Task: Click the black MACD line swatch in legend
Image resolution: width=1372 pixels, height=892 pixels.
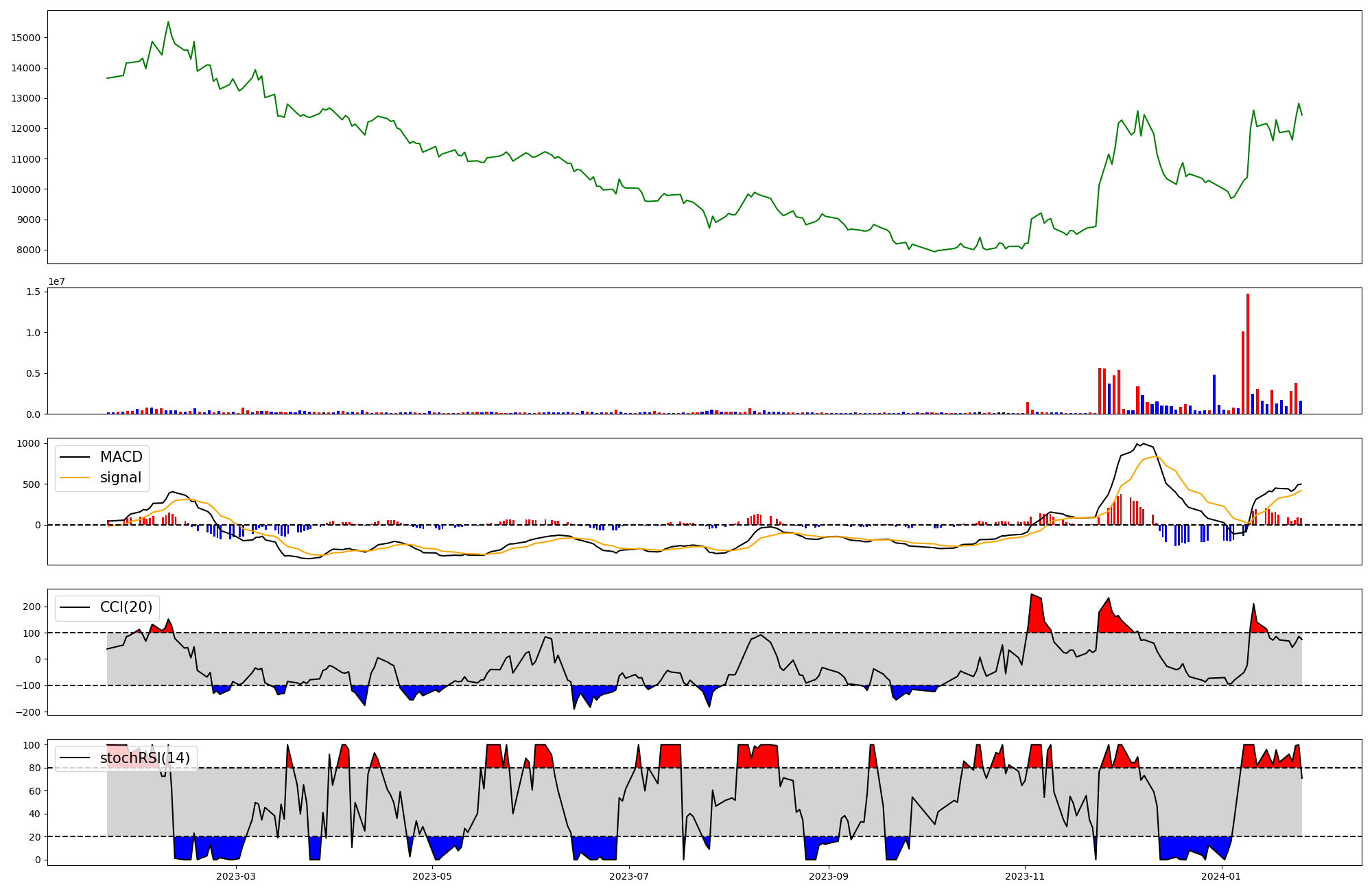Action: (75, 457)
